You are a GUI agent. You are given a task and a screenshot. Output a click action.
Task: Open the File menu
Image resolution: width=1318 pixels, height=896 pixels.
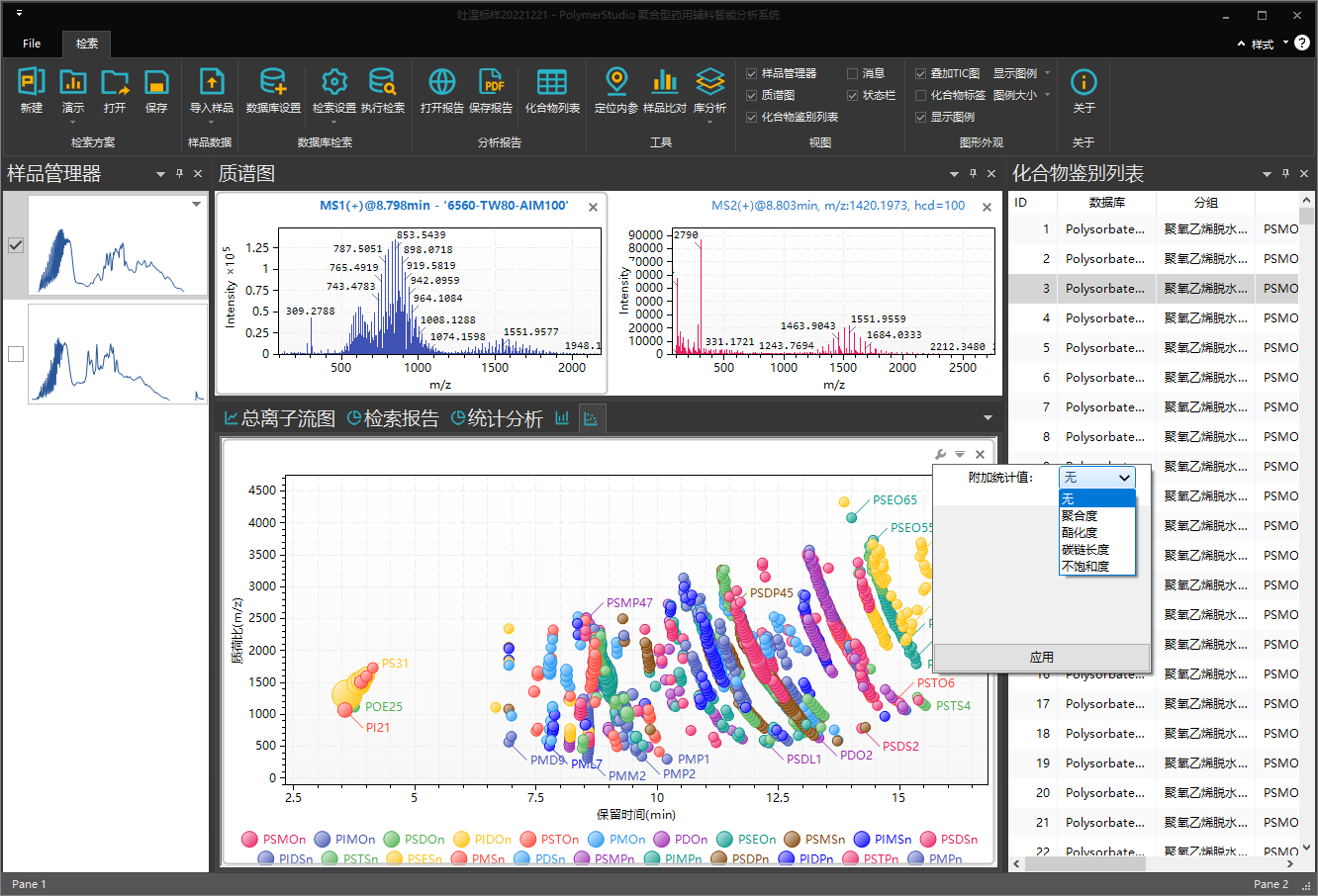pyautogui.click(x=32, y=44)
